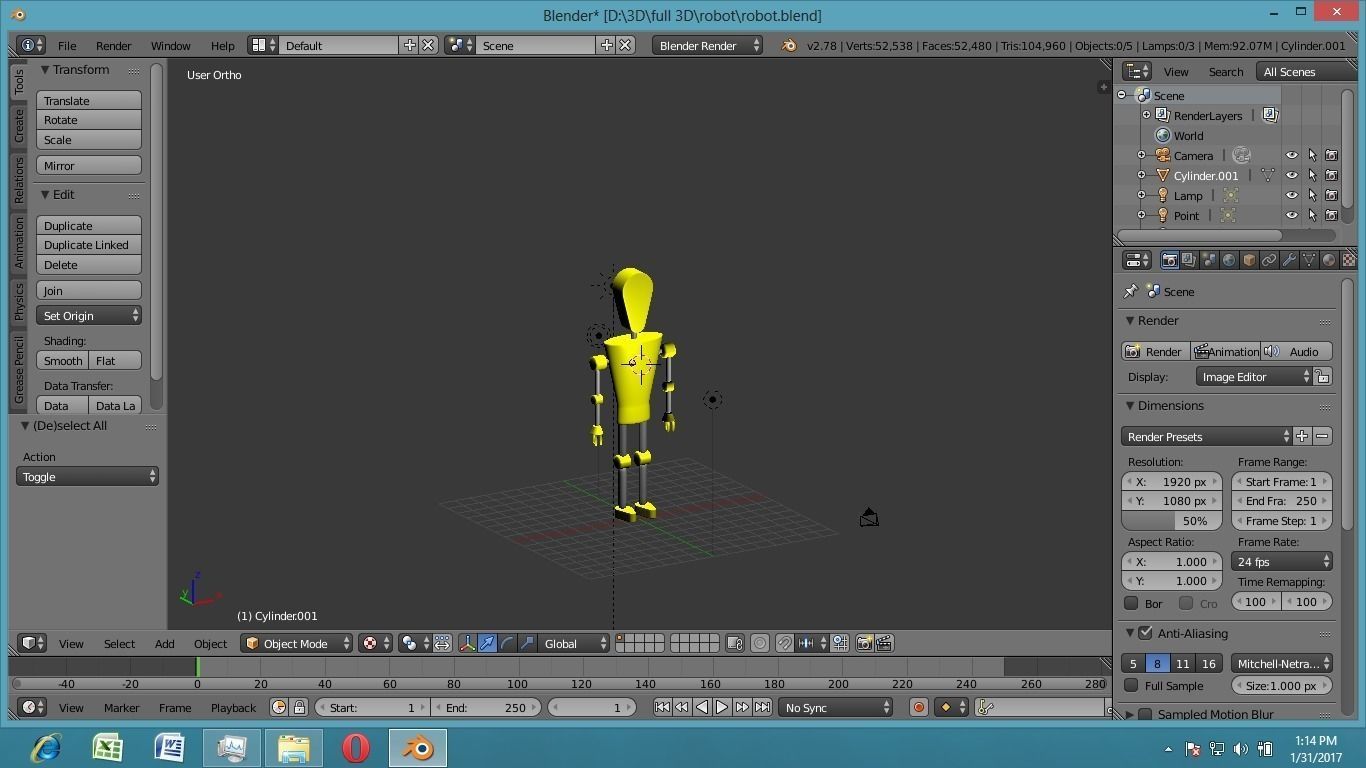Viewport: 1366px width, 768px height.
Task: Open the Material properties sphere icon
Action: point(1329,260)
